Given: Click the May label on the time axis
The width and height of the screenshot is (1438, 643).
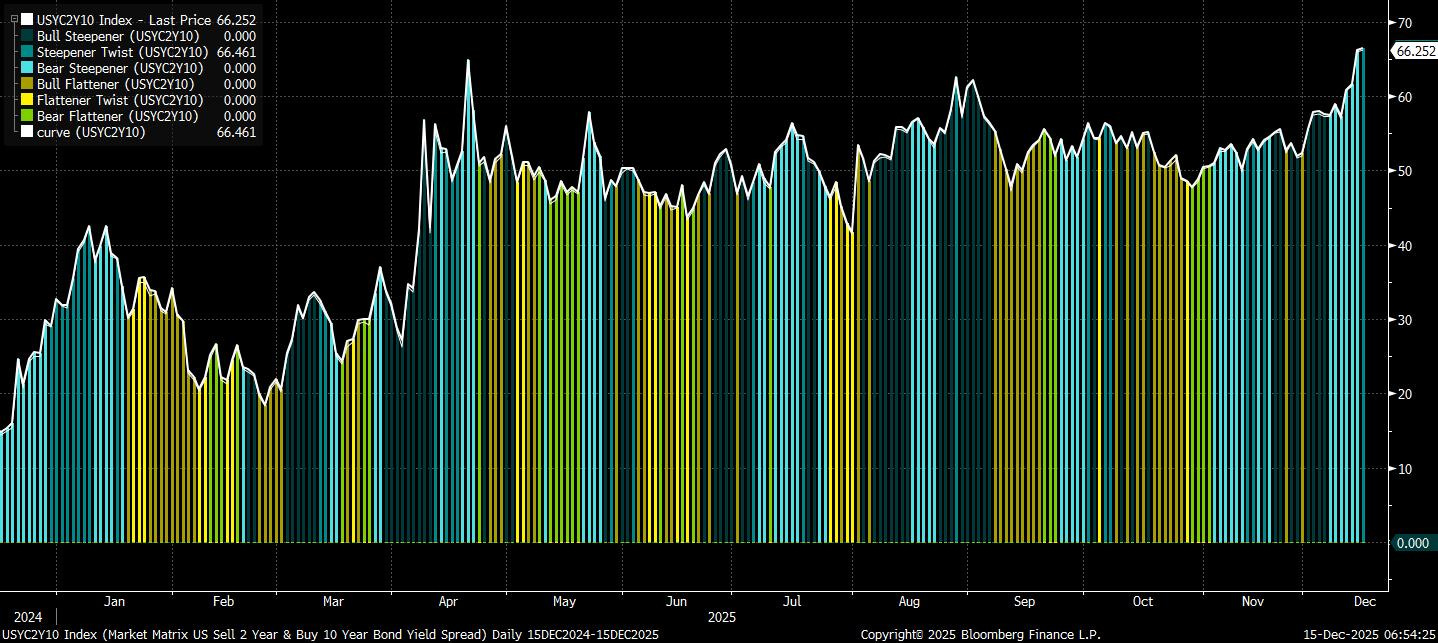Looking at the screenshot, I should (x=564, y=602).
